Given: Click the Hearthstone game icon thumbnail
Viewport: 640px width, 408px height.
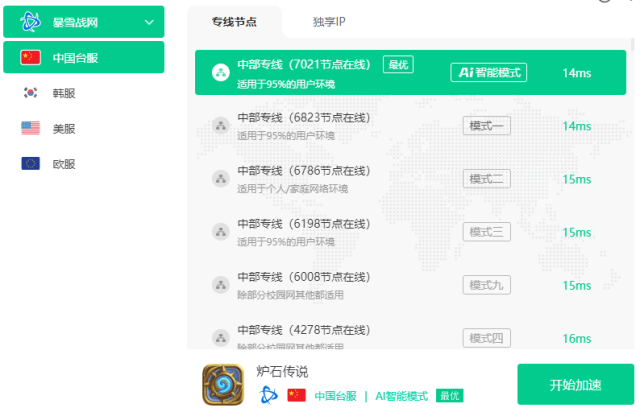Looking at the screenshot, I should (223, 384).
